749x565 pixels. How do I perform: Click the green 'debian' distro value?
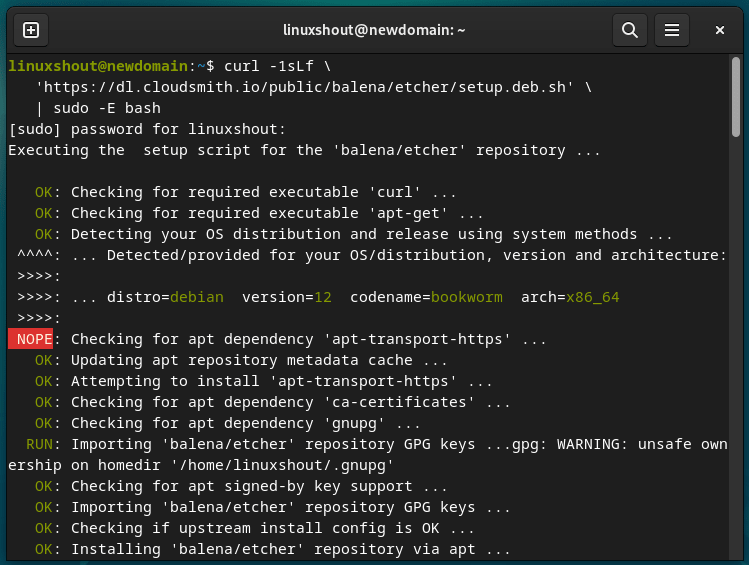pyautogui.click(x=197, y=297)
